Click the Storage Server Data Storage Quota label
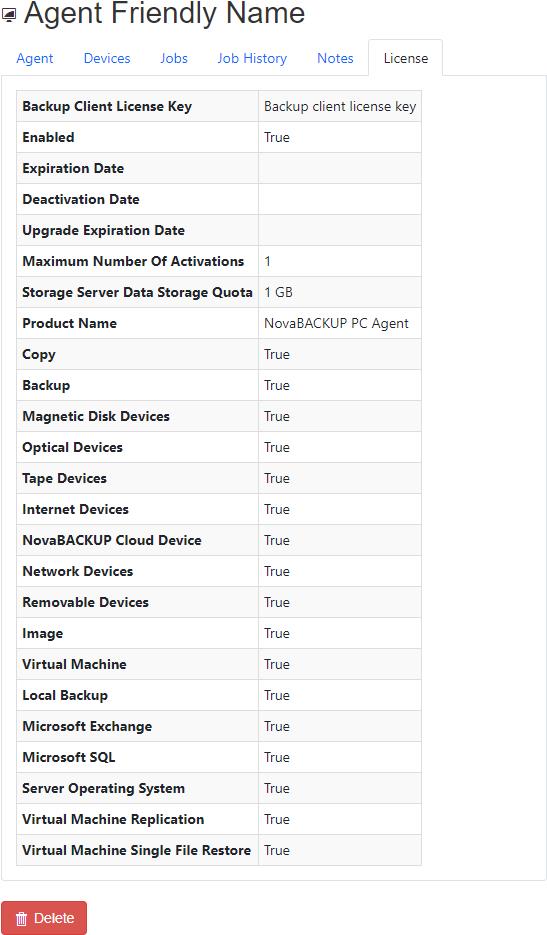The width and height of the screenshot is (547, 935). (137, 292)
